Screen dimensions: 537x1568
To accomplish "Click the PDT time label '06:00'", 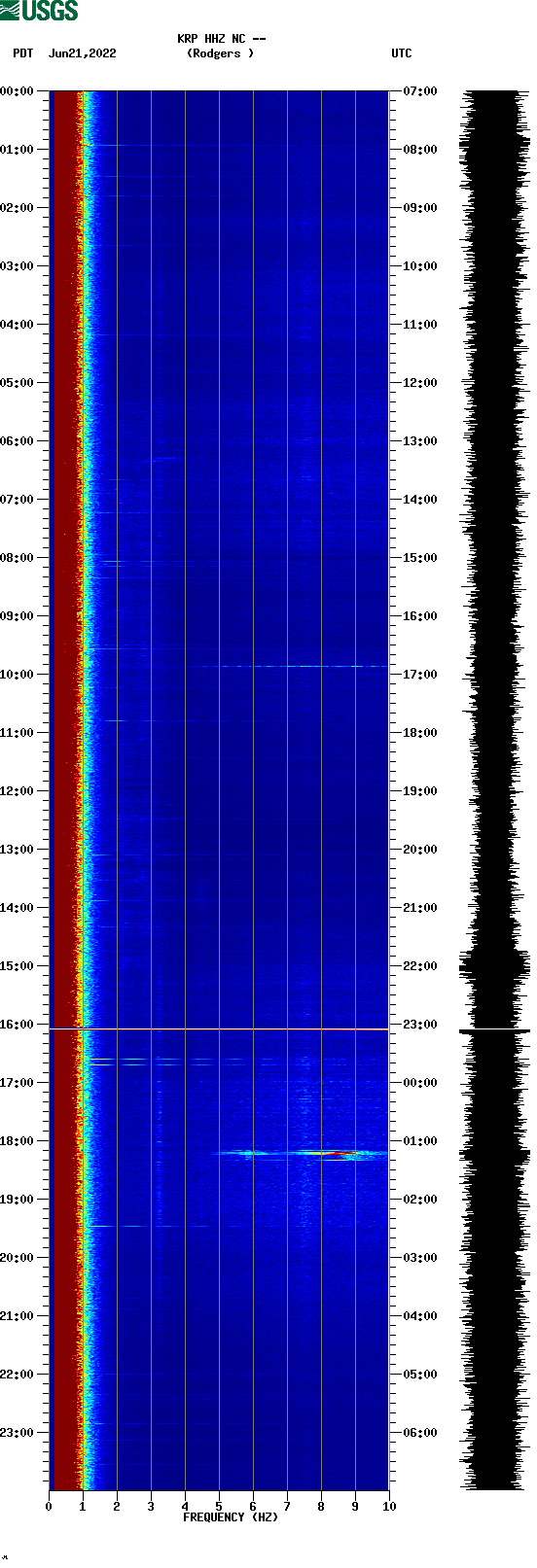I will tap(17, 440).
